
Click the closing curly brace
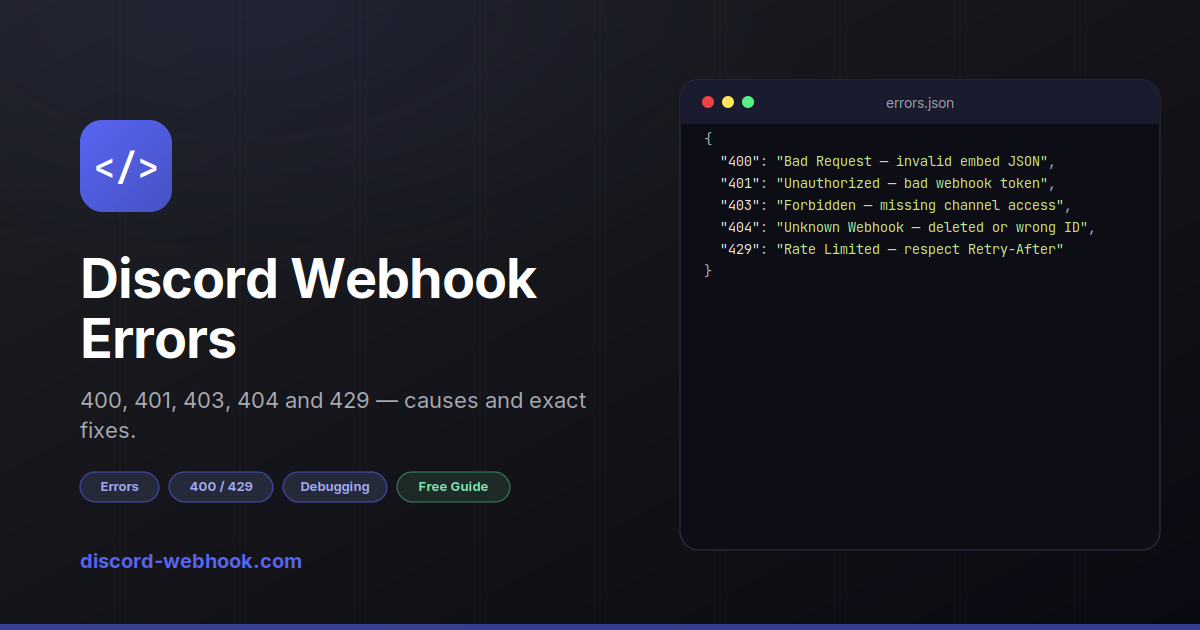pyautogui.click(x=708, y=271)
